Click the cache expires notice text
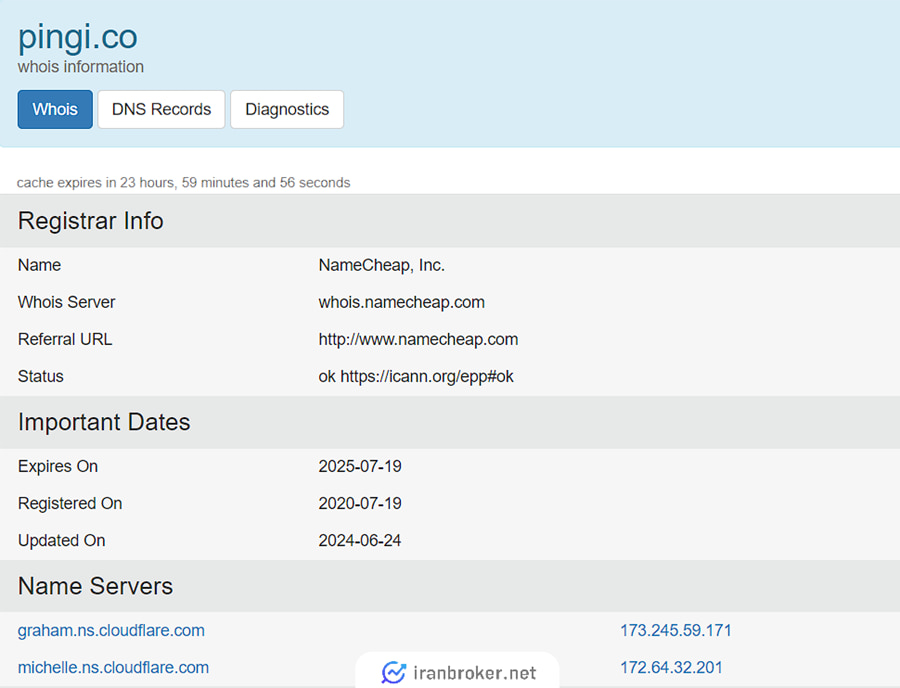Viewport: 900px width, 688px height. [183, 182]
